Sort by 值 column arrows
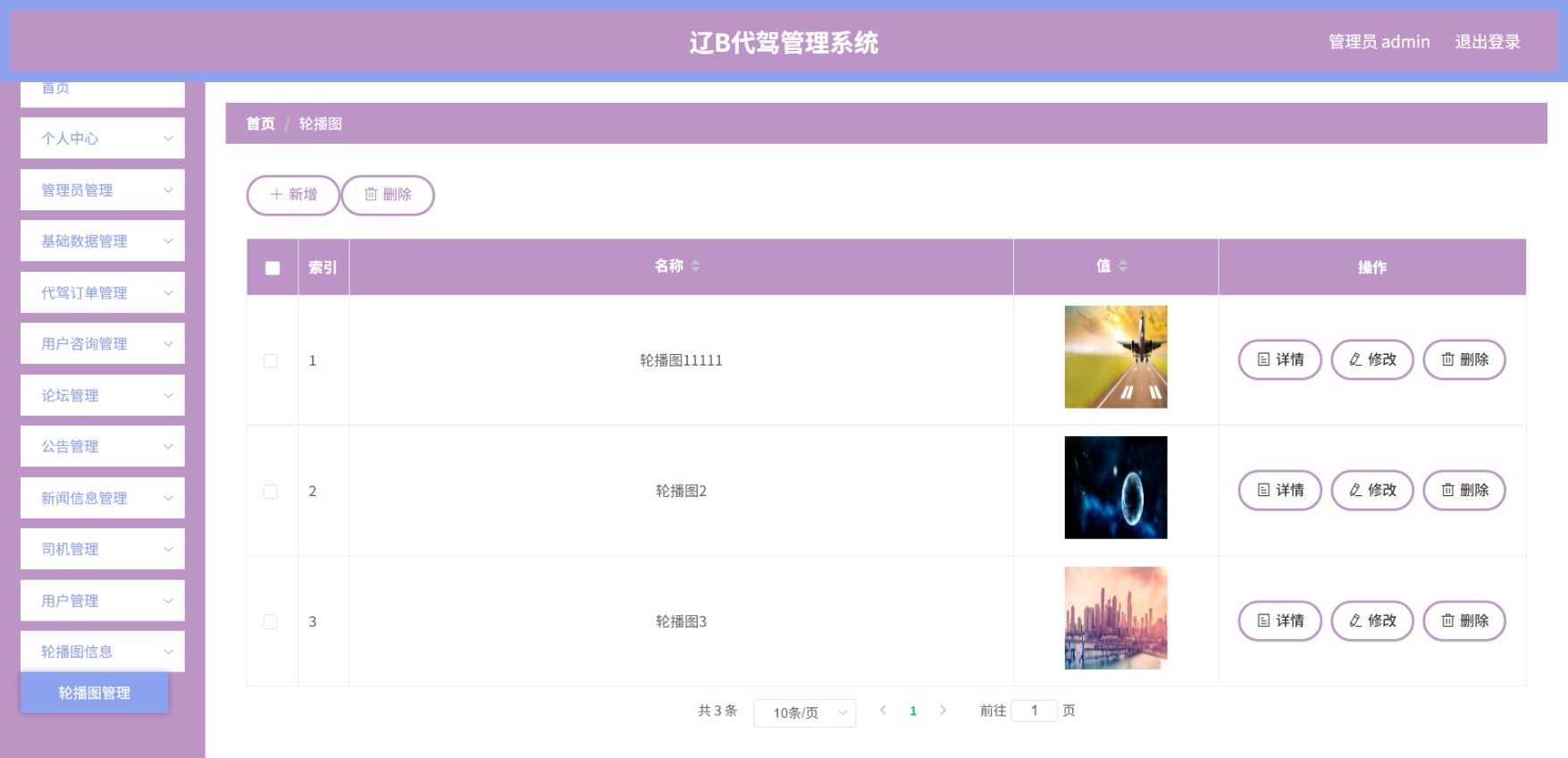The image size is (1568, 758). coord(1123,265)
